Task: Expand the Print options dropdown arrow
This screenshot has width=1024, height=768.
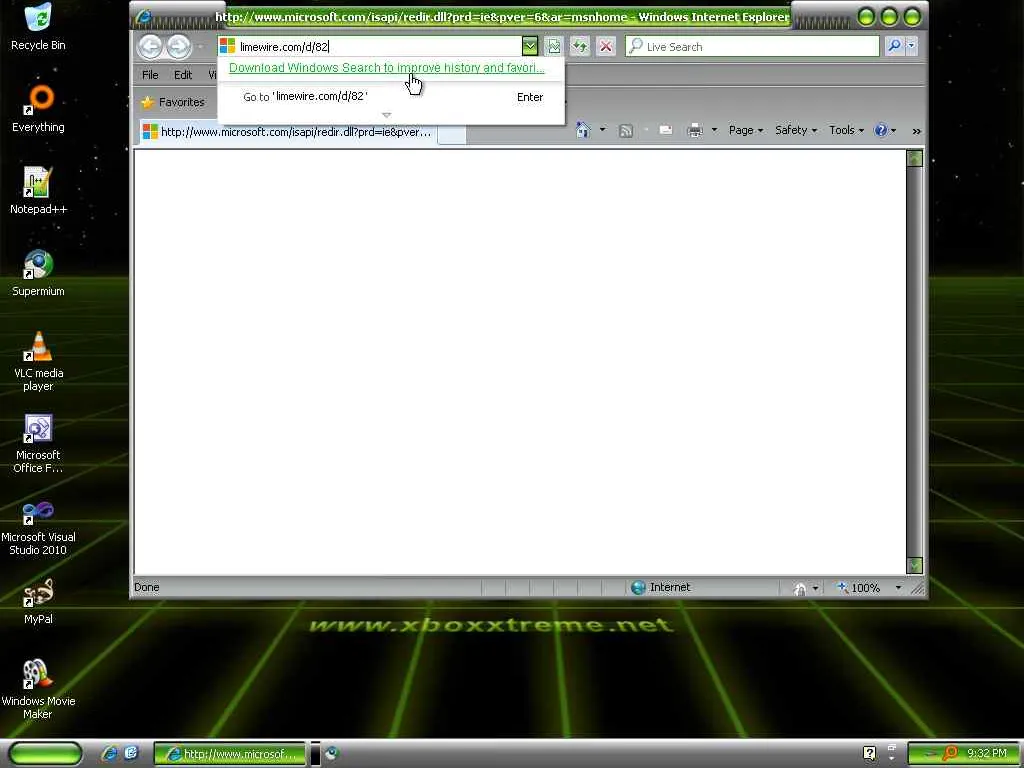Action: (x=714, y=130)
